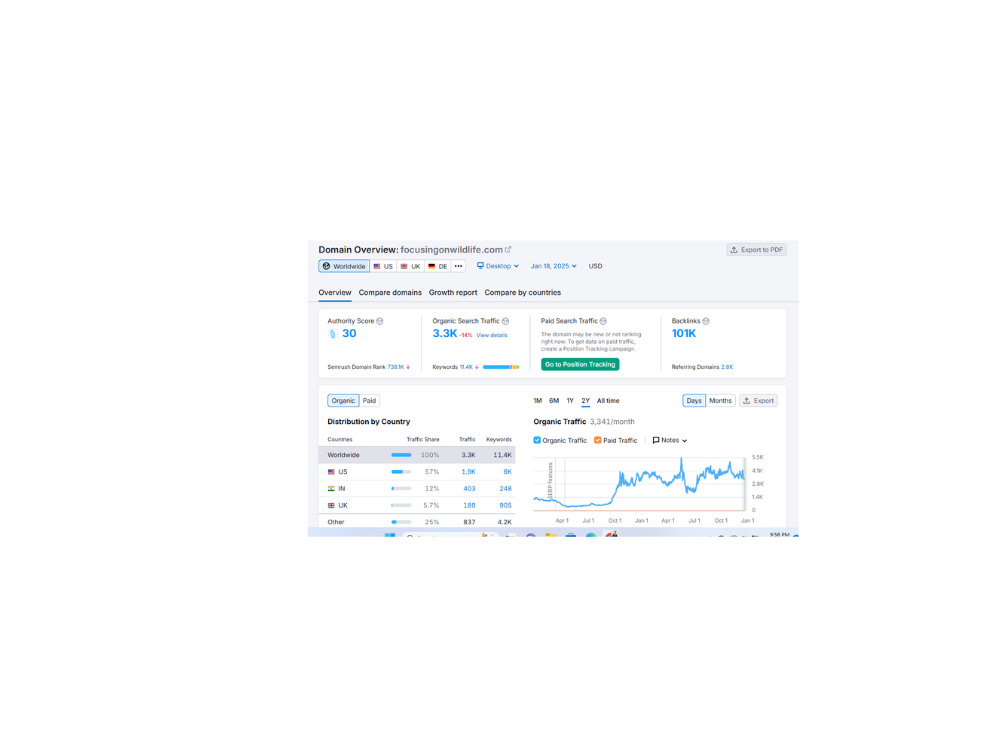Click US keywords value 6K
Screen dimensions: 1000x750
(508, 472)
